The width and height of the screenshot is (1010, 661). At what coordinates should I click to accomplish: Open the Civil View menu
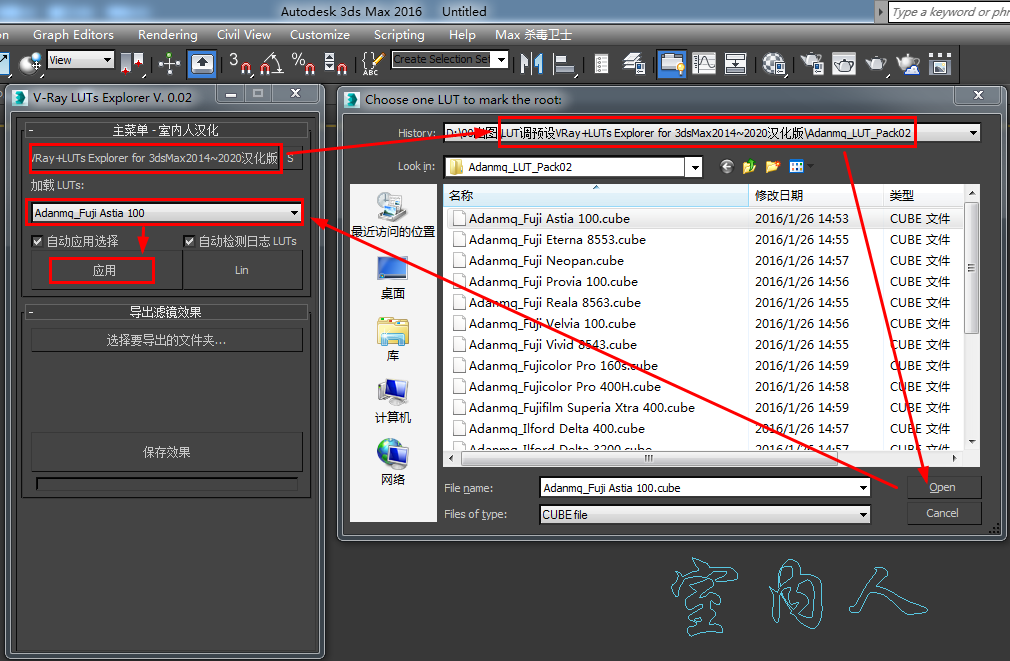[243, 35]
